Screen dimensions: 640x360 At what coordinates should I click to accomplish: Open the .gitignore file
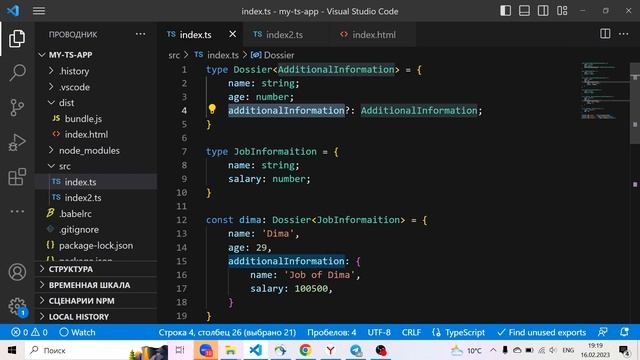pos(96,230)
